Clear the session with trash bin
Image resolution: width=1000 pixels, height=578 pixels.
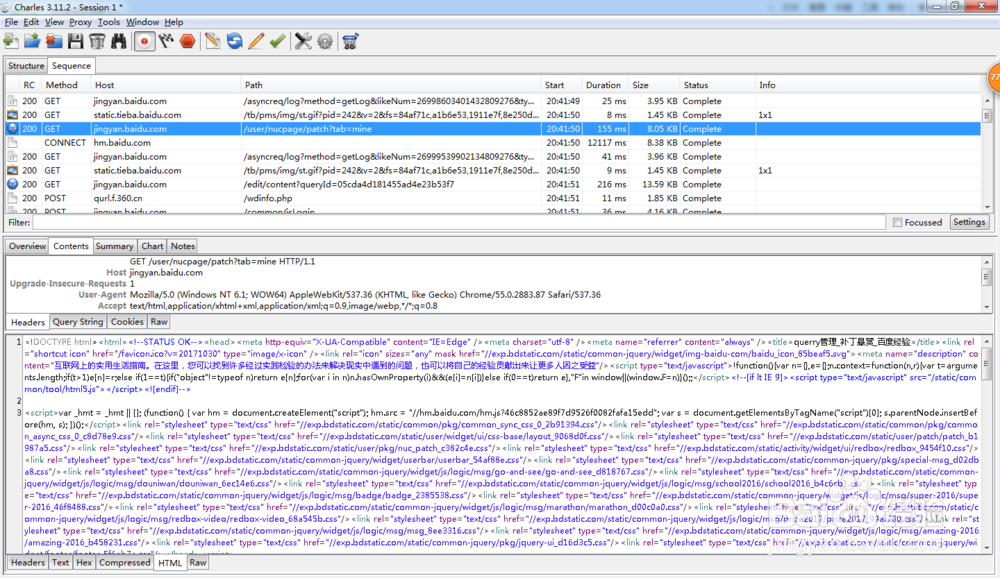click(97, 41)
